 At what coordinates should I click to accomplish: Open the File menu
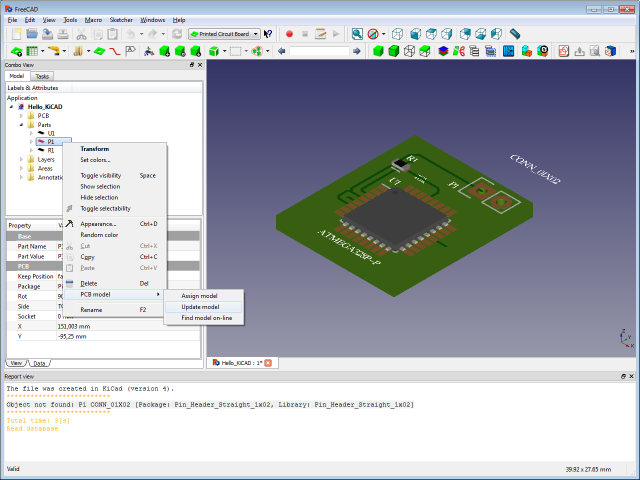12,20
